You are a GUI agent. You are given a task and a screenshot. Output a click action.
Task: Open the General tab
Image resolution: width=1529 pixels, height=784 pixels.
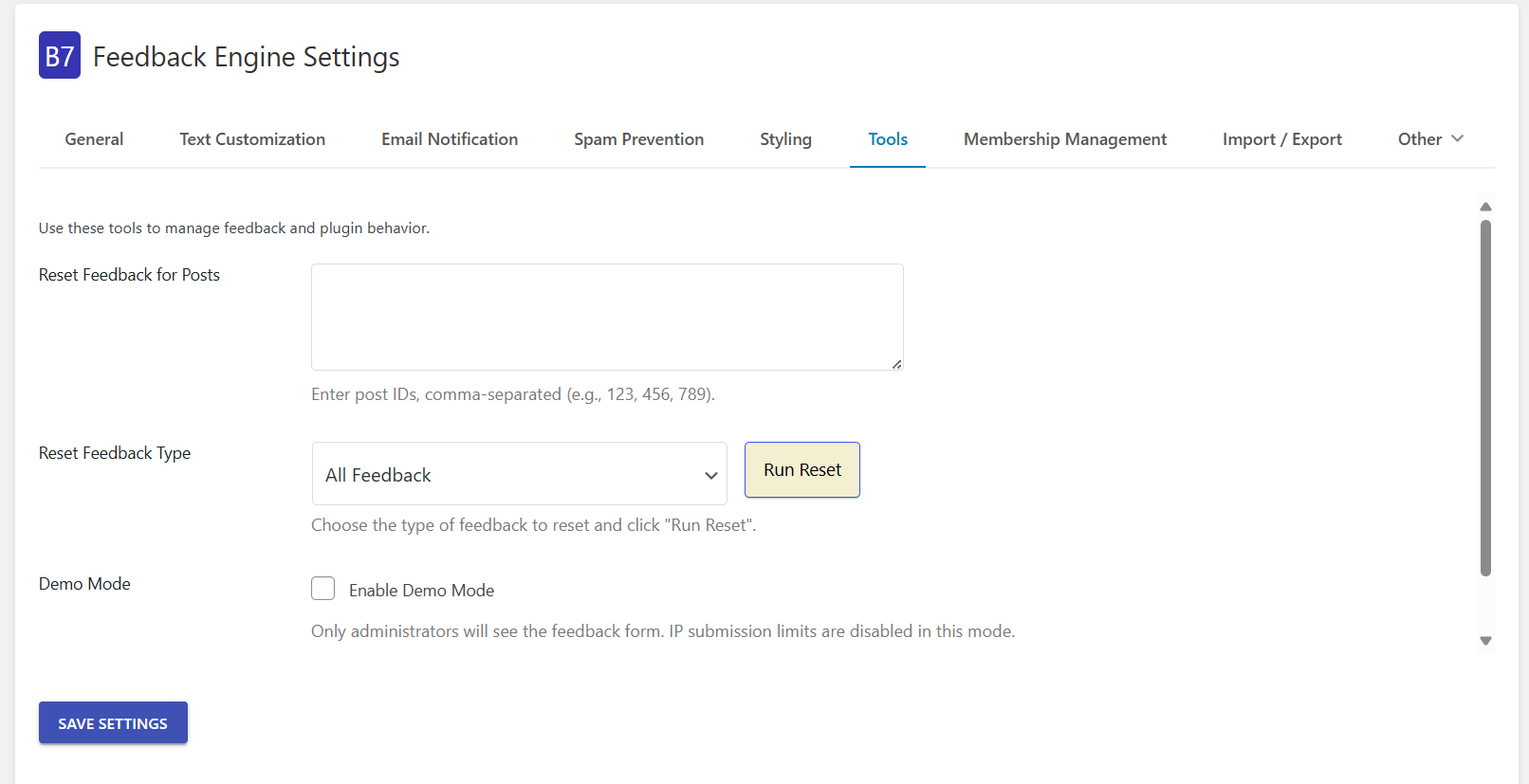click(94, 139)
